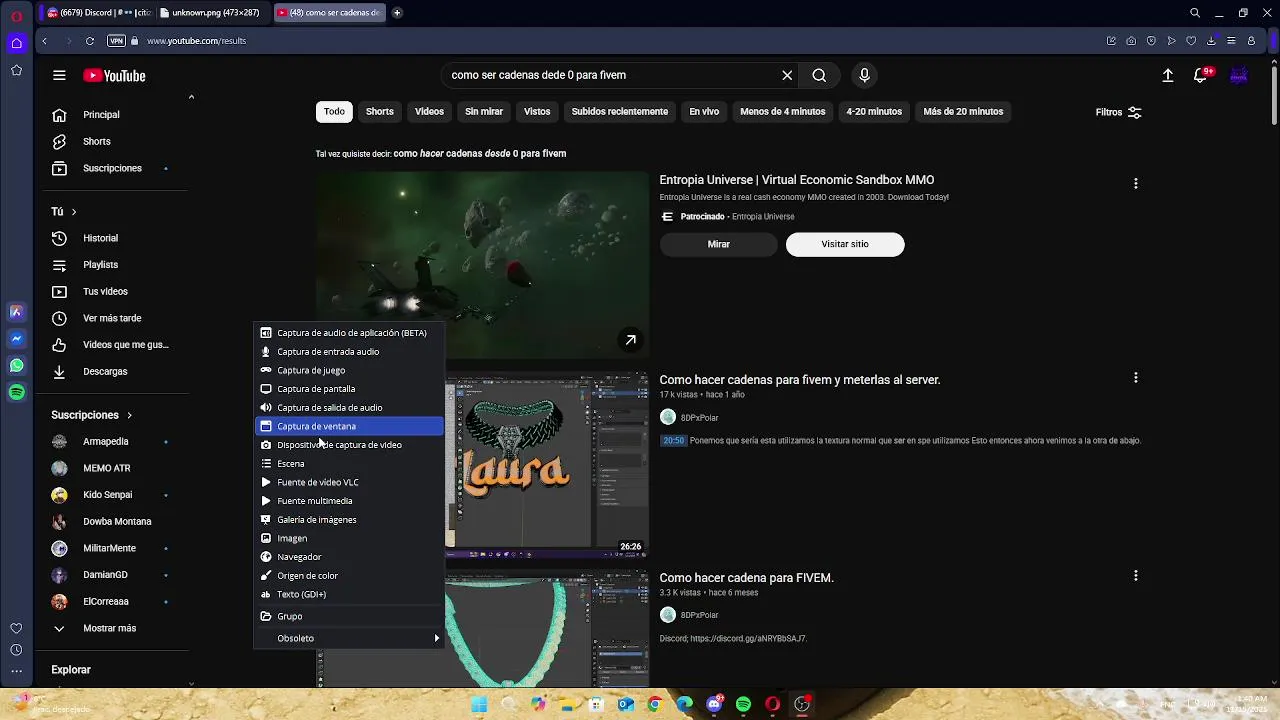Choose Fuente multimedia source
Viewport: 1280px width, 720px height.
point(349,501)
